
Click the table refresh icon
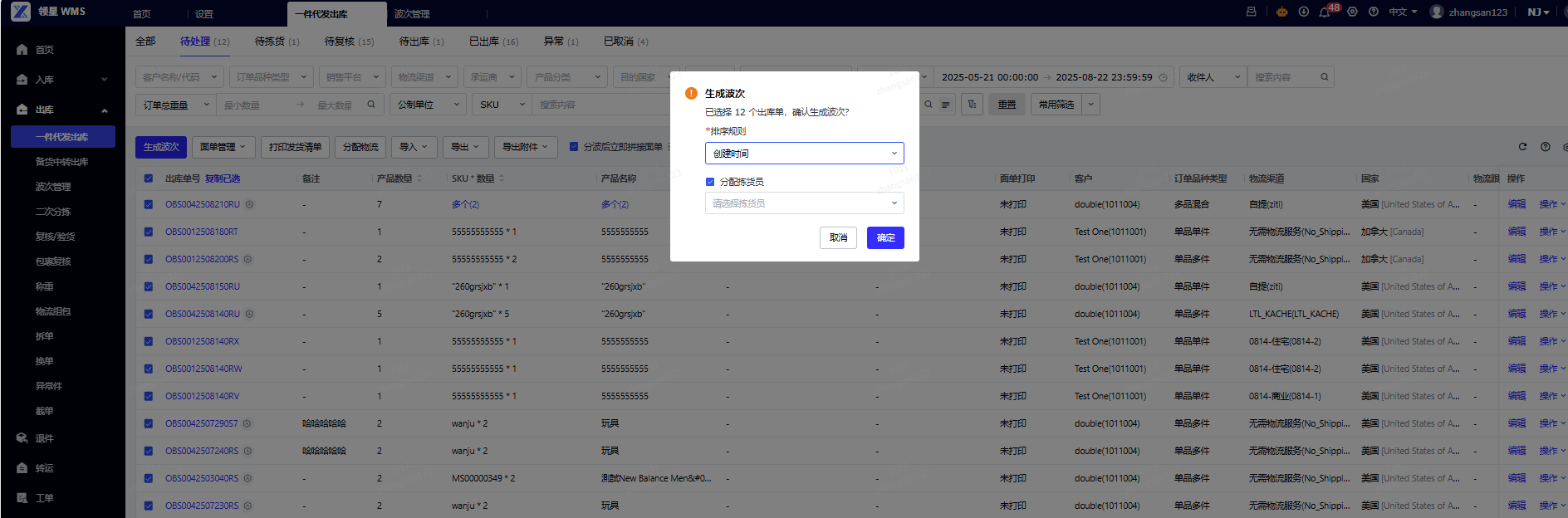[x=1522, y=147]
